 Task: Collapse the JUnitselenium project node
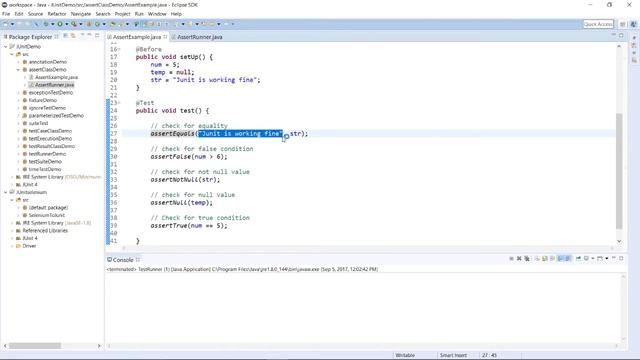6,192
